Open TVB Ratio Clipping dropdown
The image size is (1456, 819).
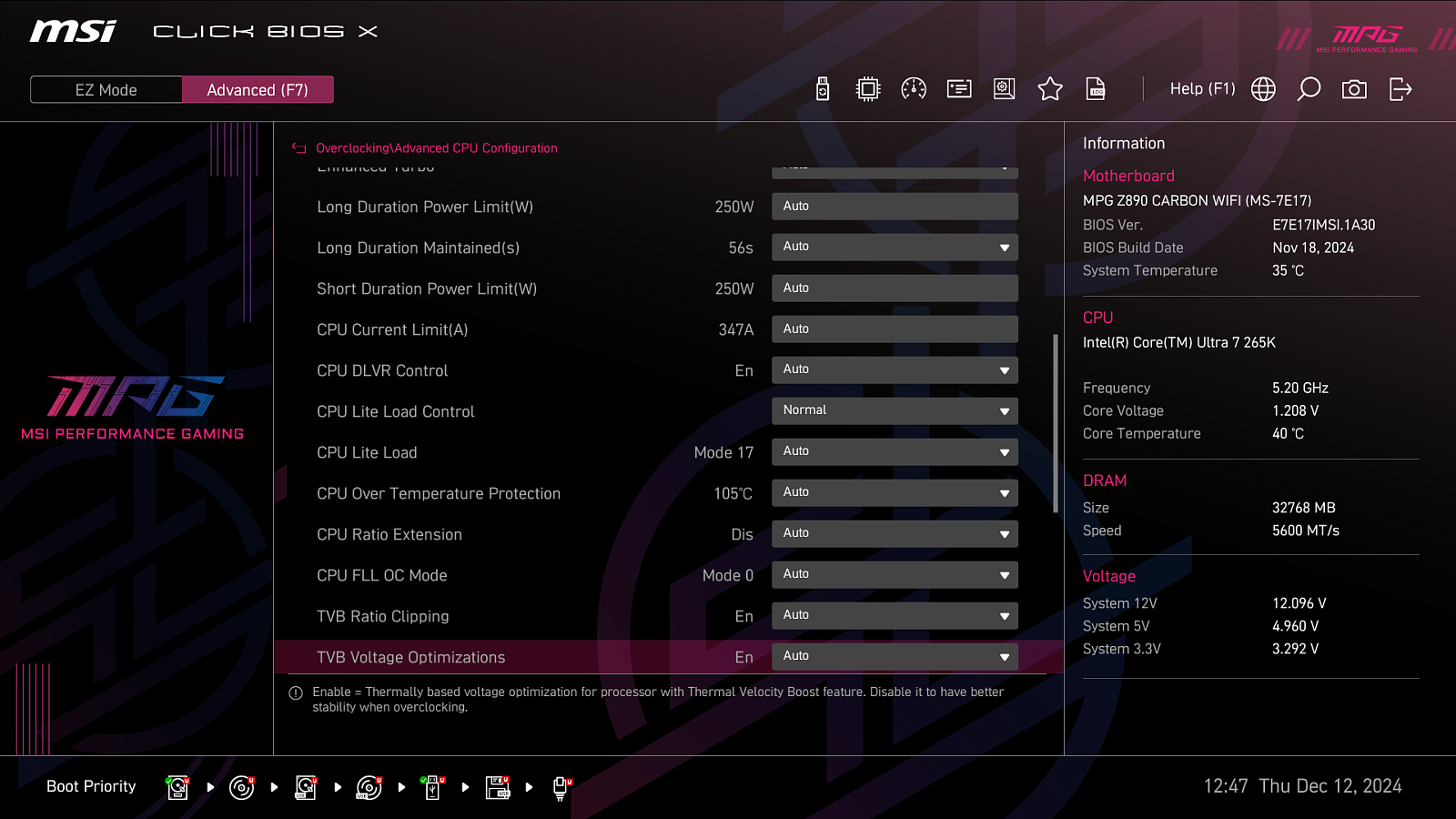tap(895, 616)
